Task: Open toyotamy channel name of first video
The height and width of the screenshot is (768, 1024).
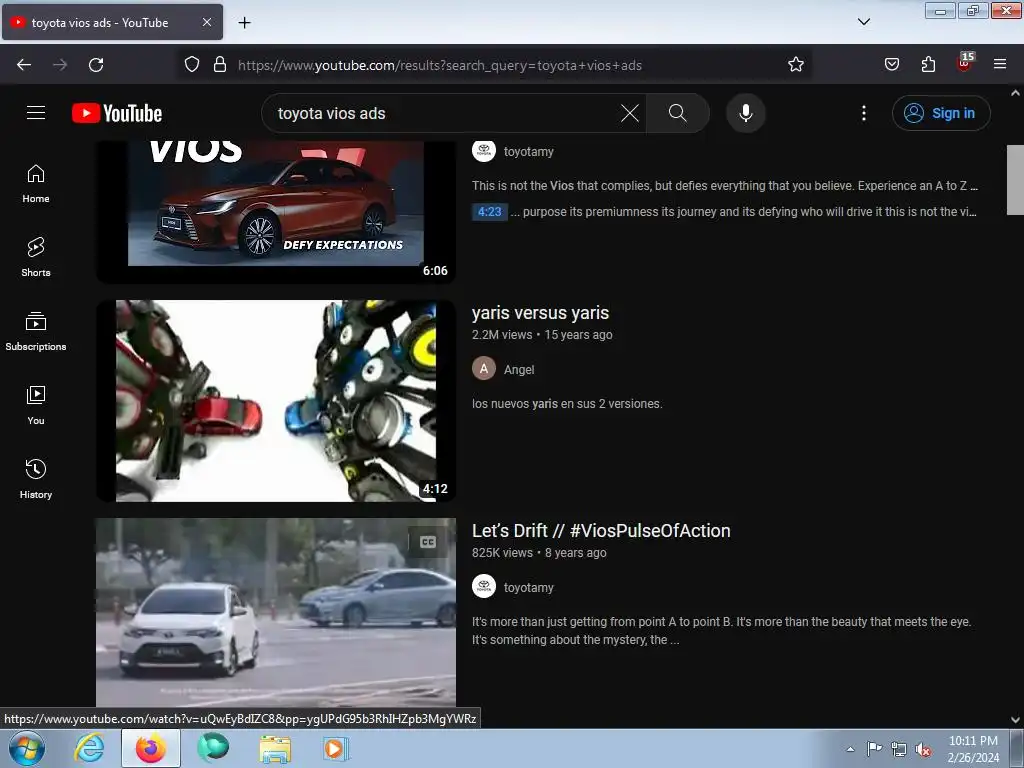Action: (x=528, y=152)
